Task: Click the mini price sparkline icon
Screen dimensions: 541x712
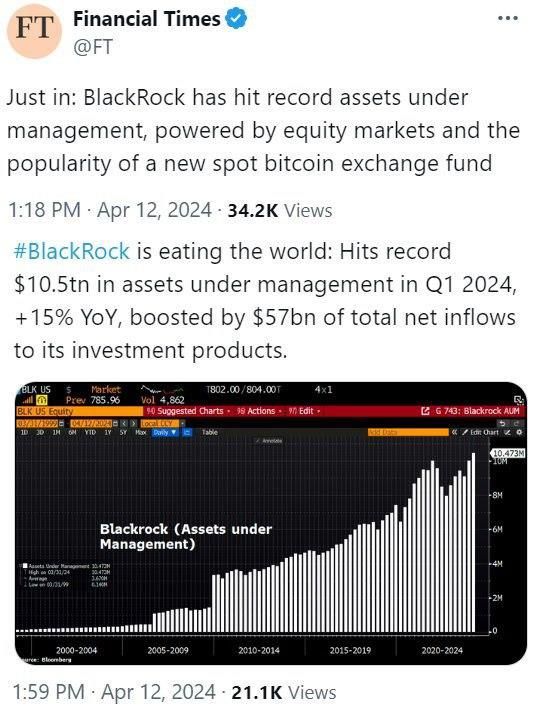Action: [x=162, y=391]
